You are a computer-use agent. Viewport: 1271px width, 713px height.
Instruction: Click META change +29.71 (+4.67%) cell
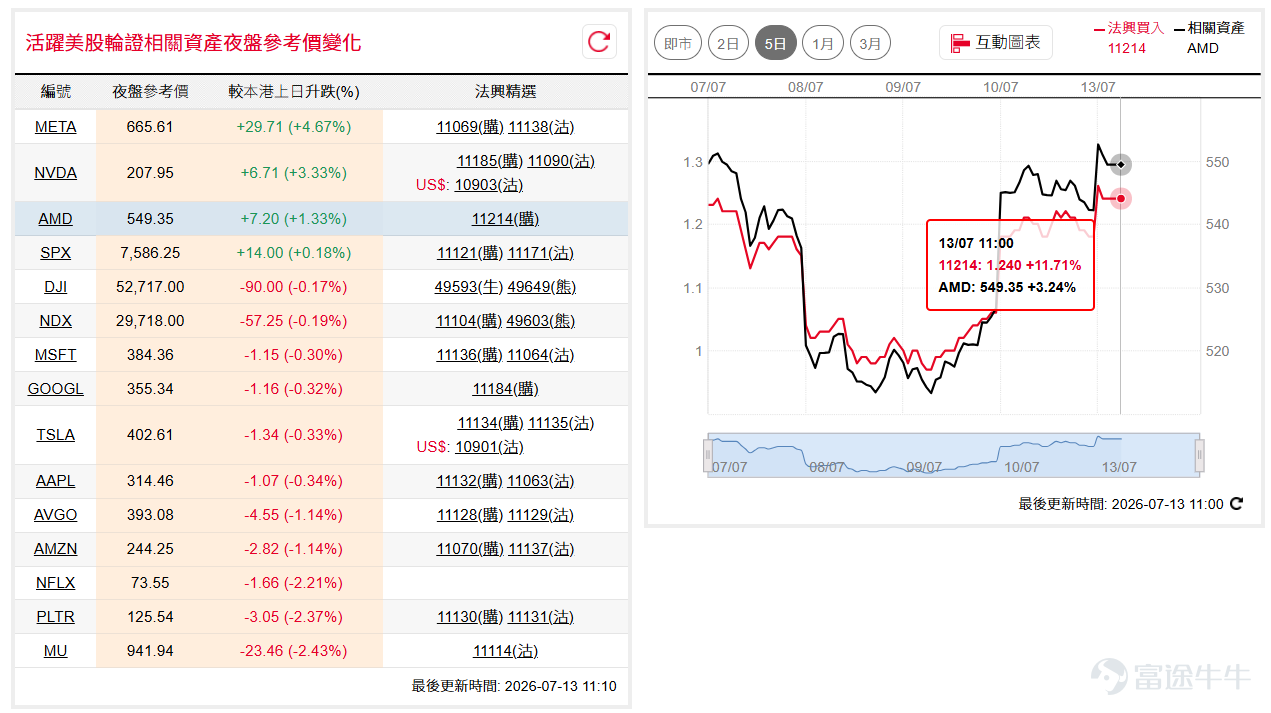[x=293, y=127]
